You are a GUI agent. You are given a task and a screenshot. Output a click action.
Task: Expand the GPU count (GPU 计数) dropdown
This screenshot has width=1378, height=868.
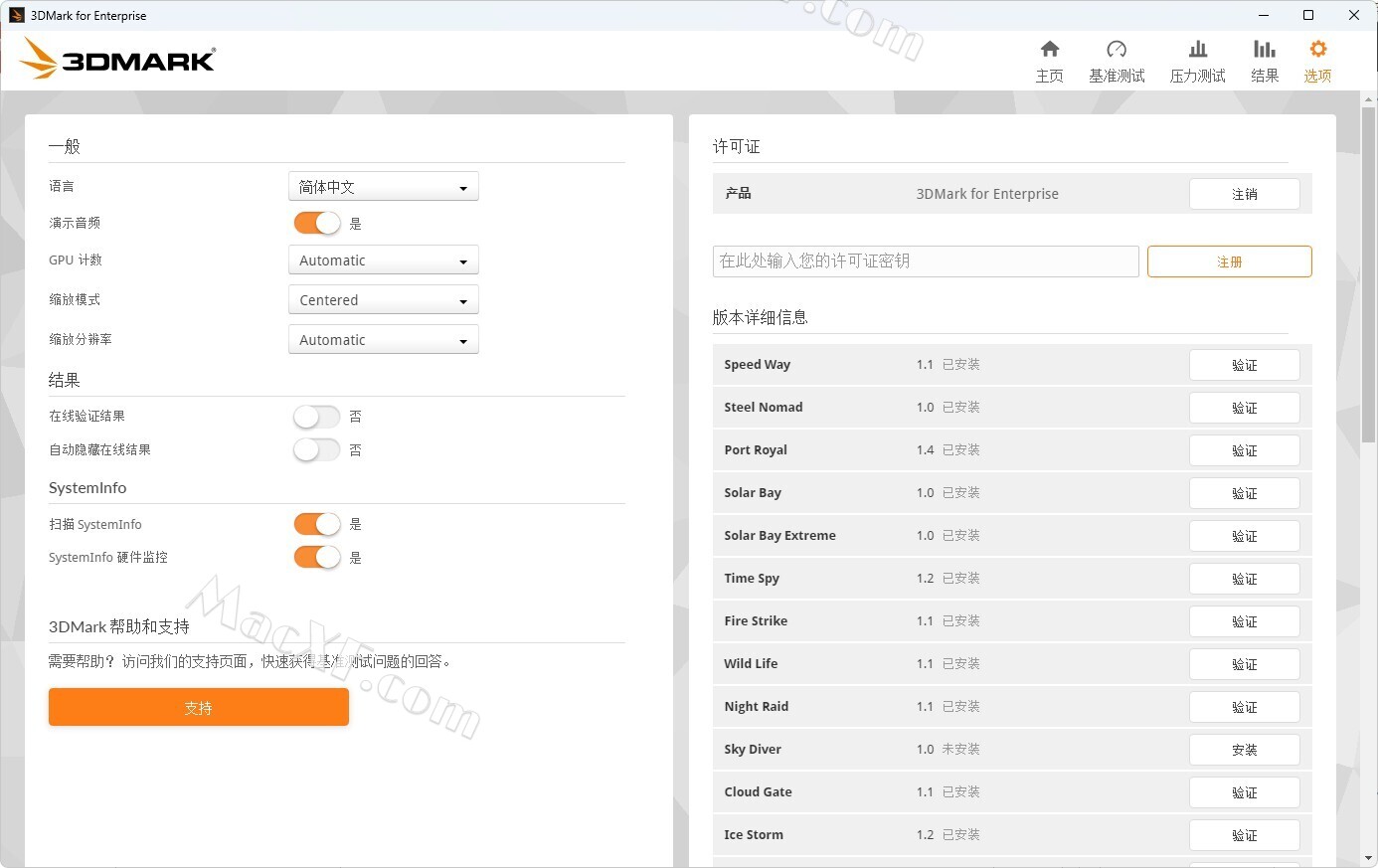tap(383, 260)
